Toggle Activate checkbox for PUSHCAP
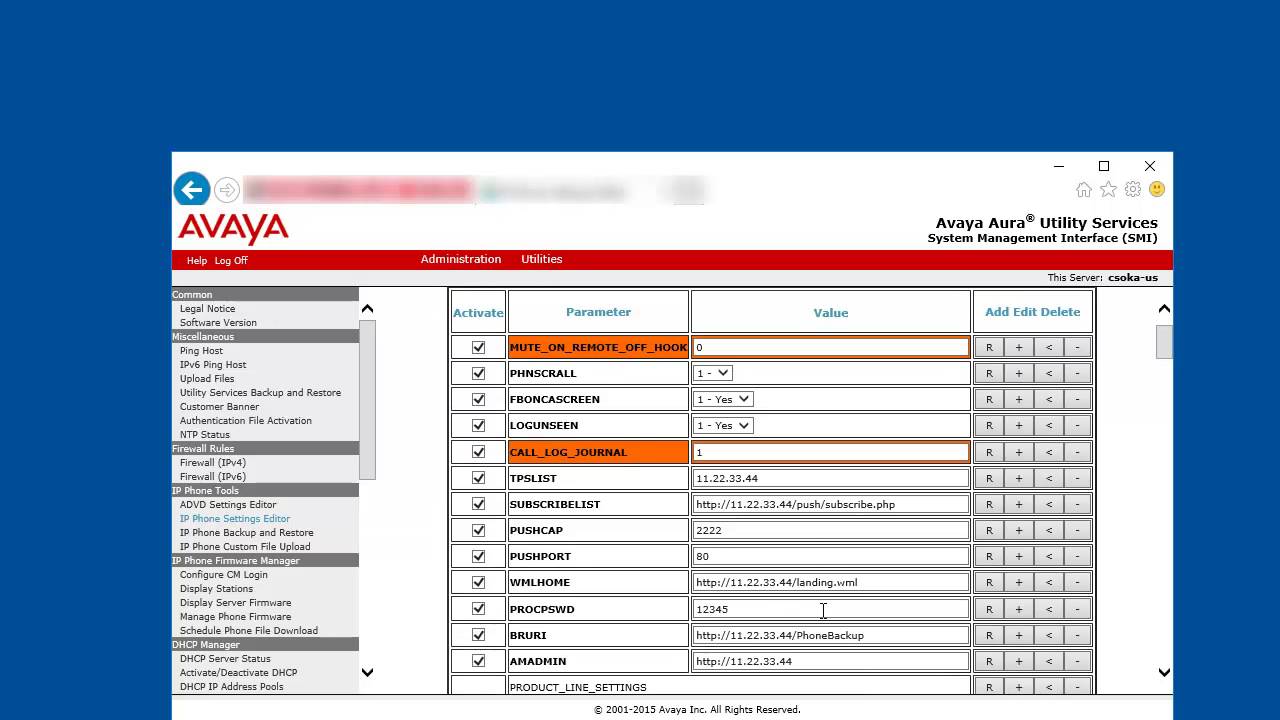 (x=478, y=530)
